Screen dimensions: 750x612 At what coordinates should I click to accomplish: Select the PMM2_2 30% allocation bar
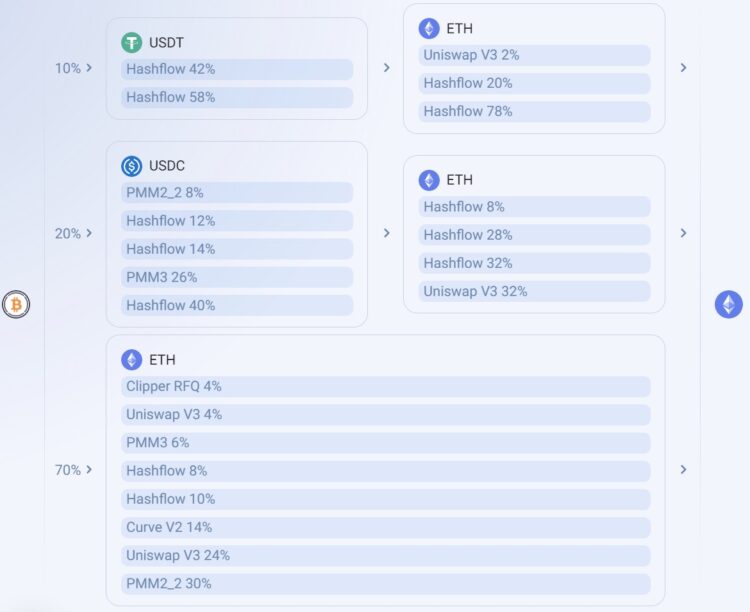coord(386,584)
